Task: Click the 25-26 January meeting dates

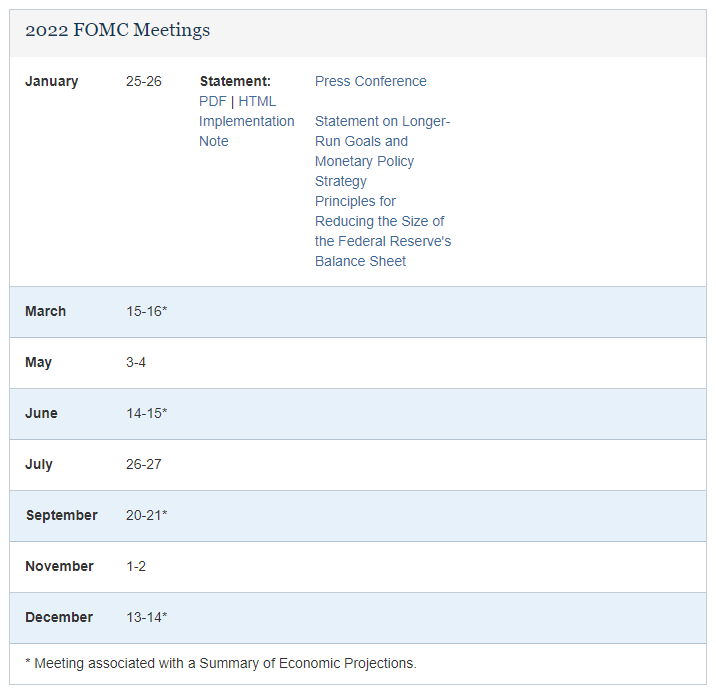Action: (x=143, y=81)
